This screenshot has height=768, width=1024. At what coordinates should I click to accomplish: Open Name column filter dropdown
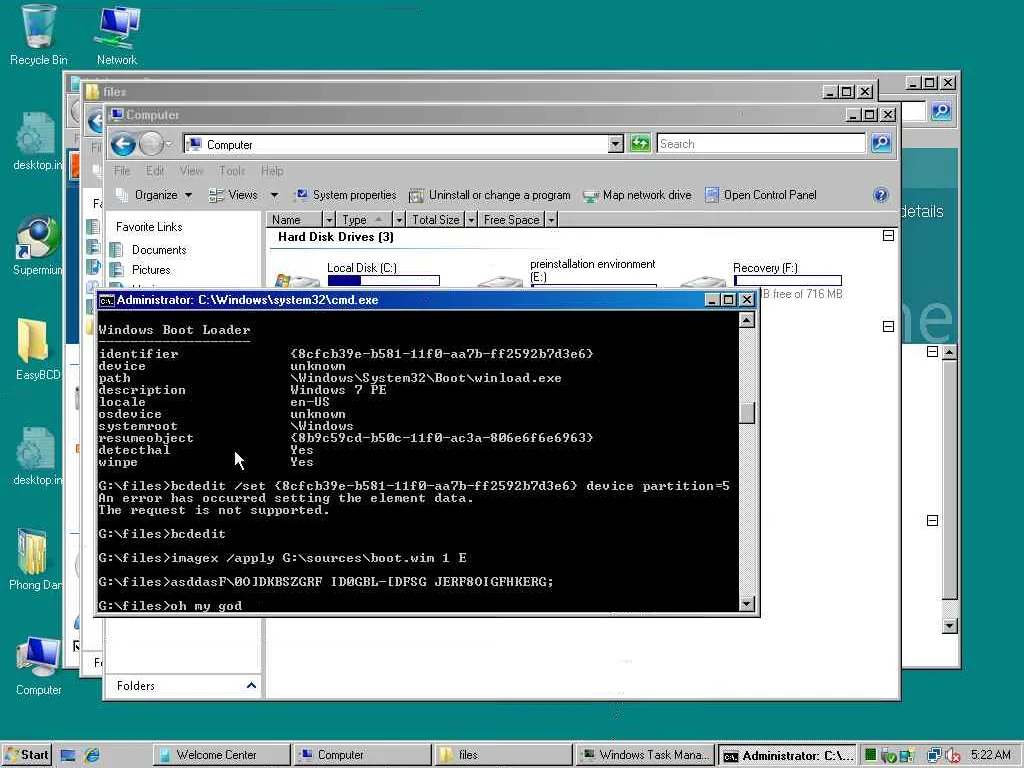click(329, 220)
